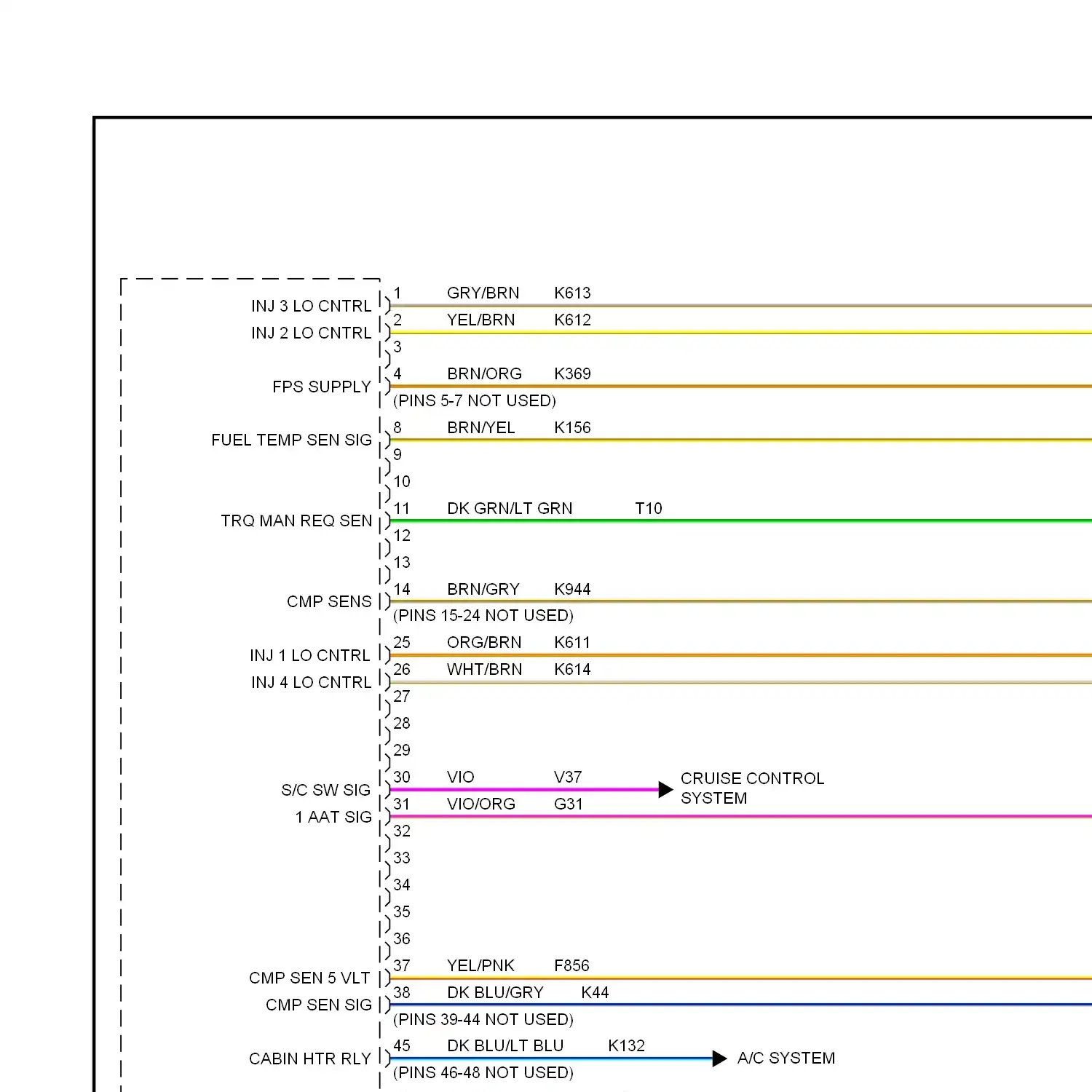Image resolution: width=1092 pixels, height=1092 pixels.
Task: Select the YEL/BRN wire color text
Action: coord(481,320)
